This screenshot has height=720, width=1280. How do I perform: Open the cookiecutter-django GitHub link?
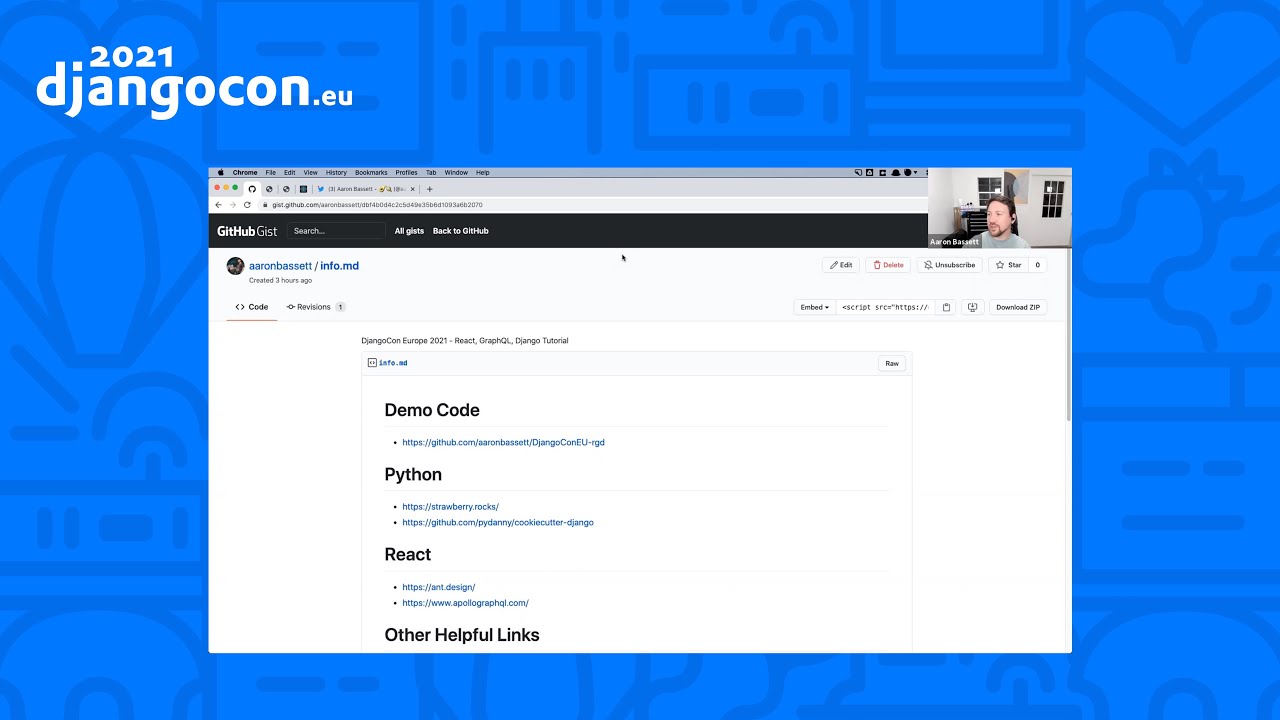click(498, 522)
